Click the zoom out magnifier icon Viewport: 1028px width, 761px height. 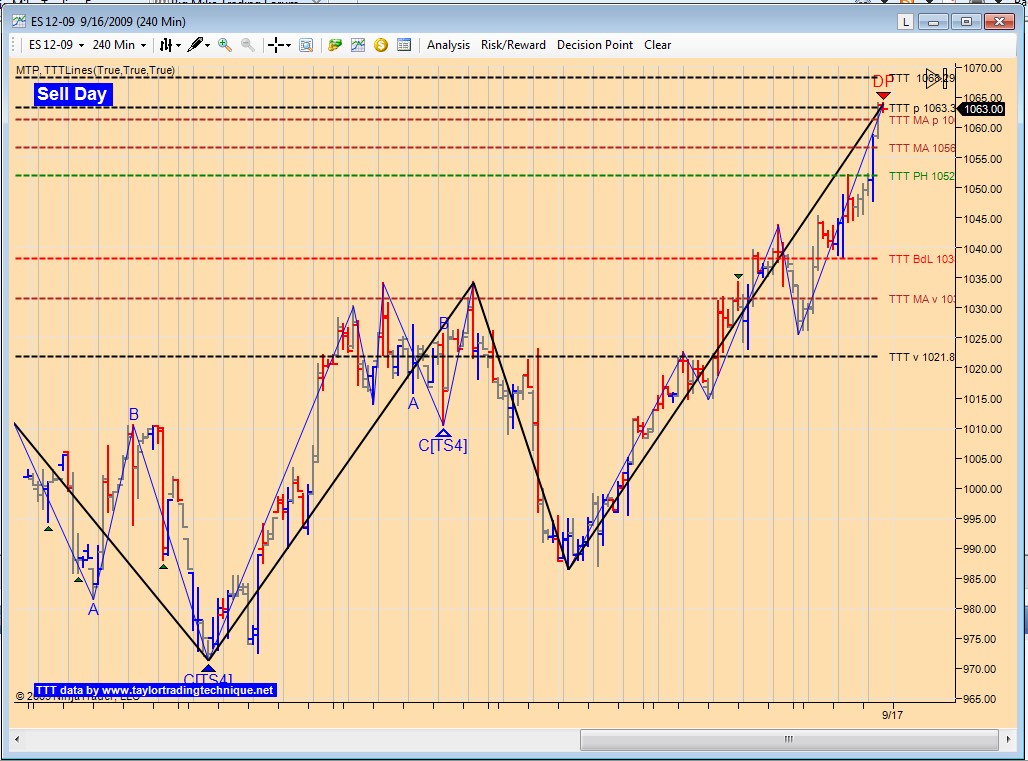pyautogui.click(x=248, y=45)
